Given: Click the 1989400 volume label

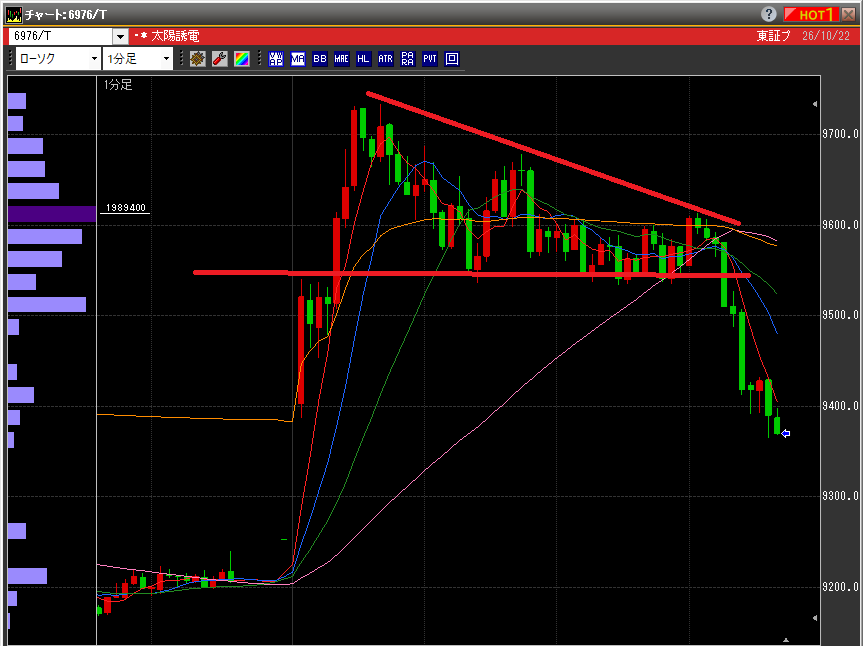Looking at the screenshot, I should 125,207.
